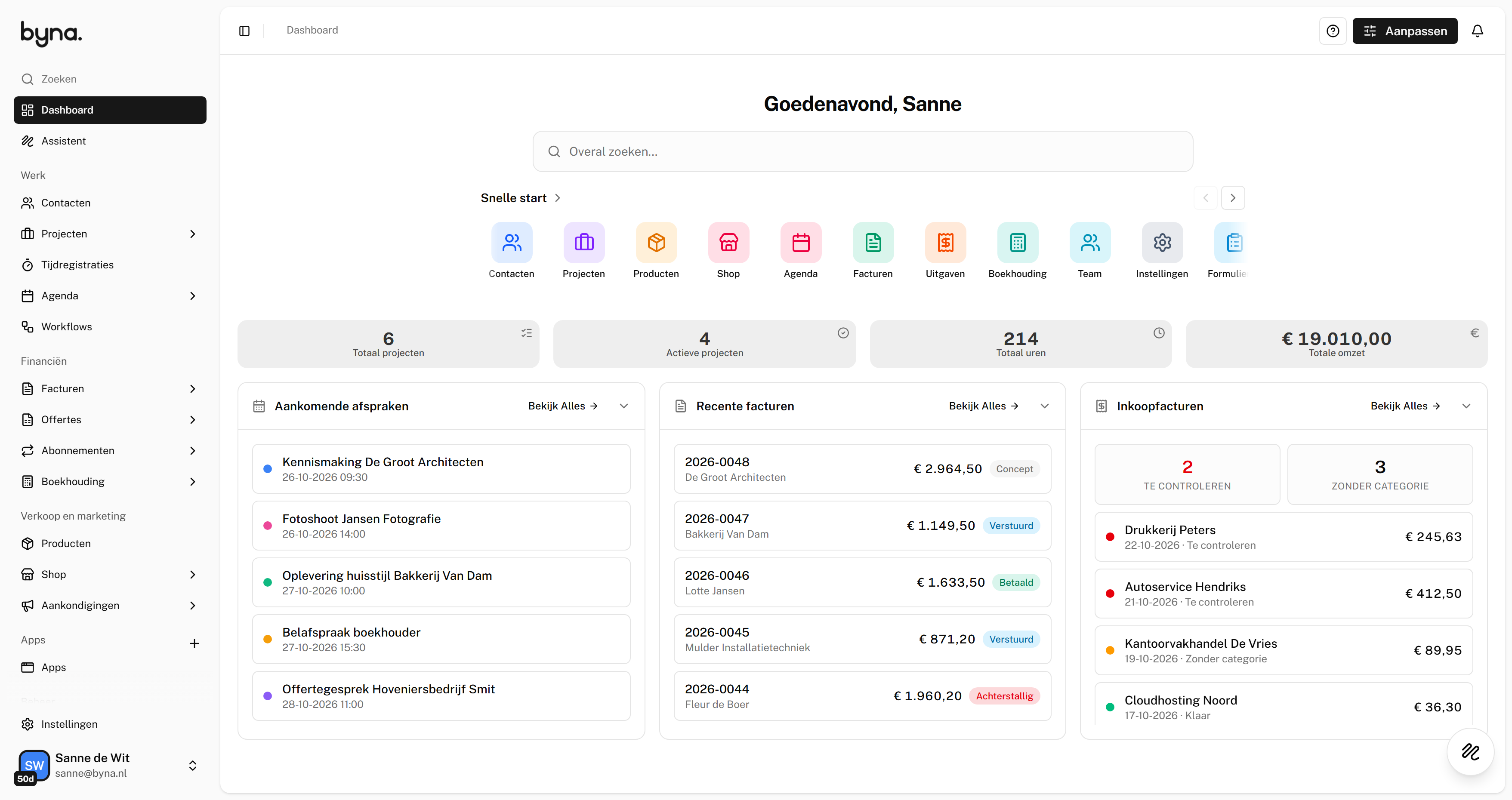Click check-circle icon on Actieve projecten

click(843, 333)
